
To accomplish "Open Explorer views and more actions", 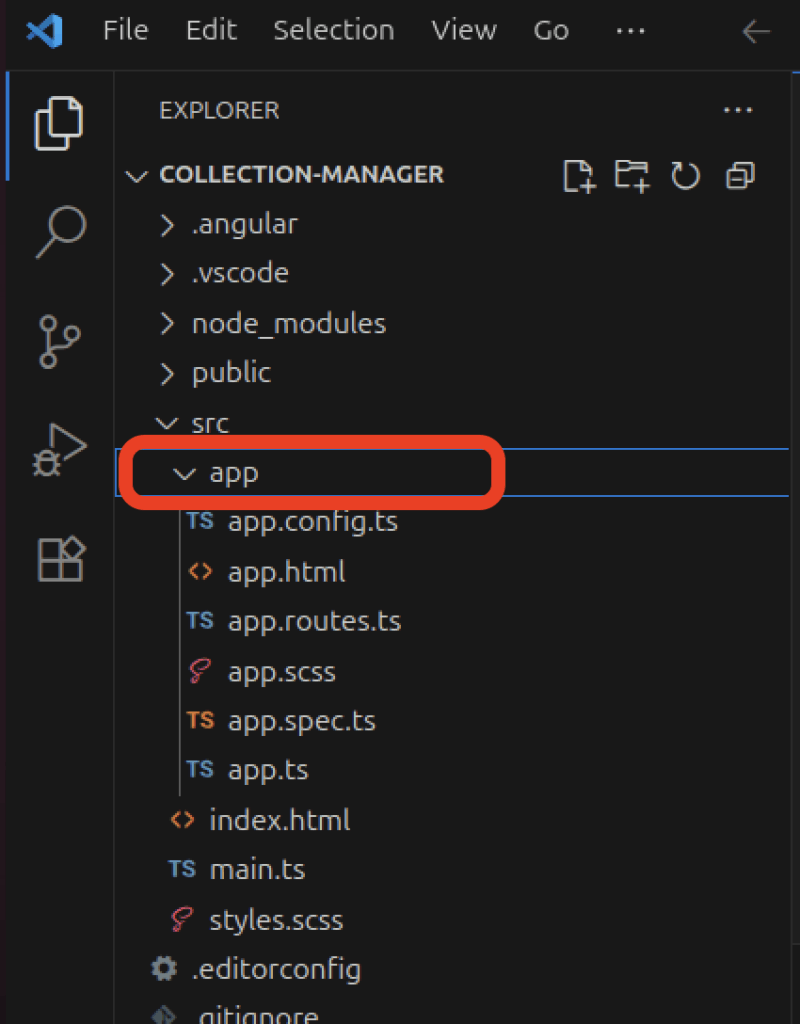I will coord(737,110).
